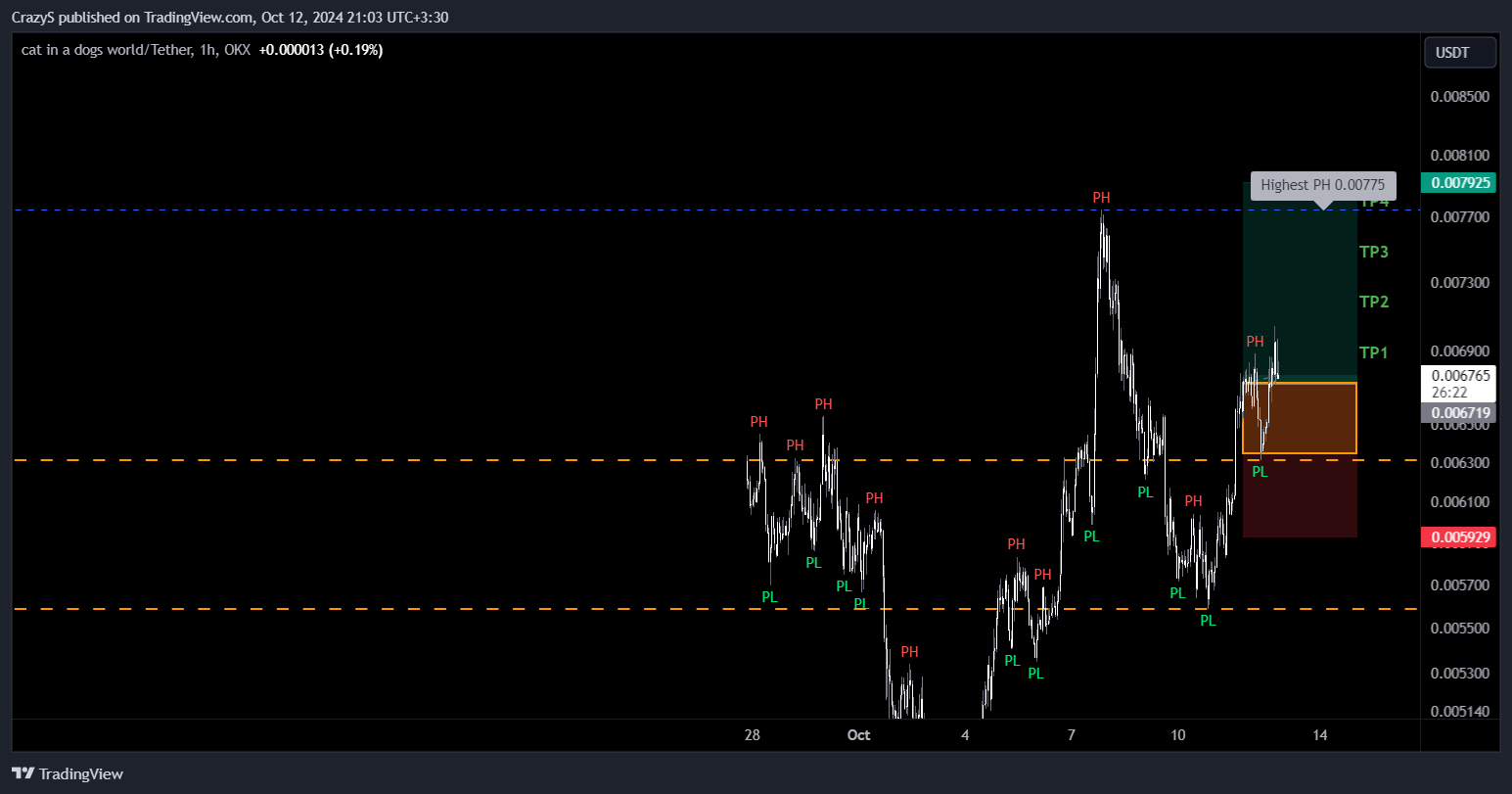Click the Oct label on the time axis
The width and height of the screenshot is (1512, 794).
coord(858,735)
